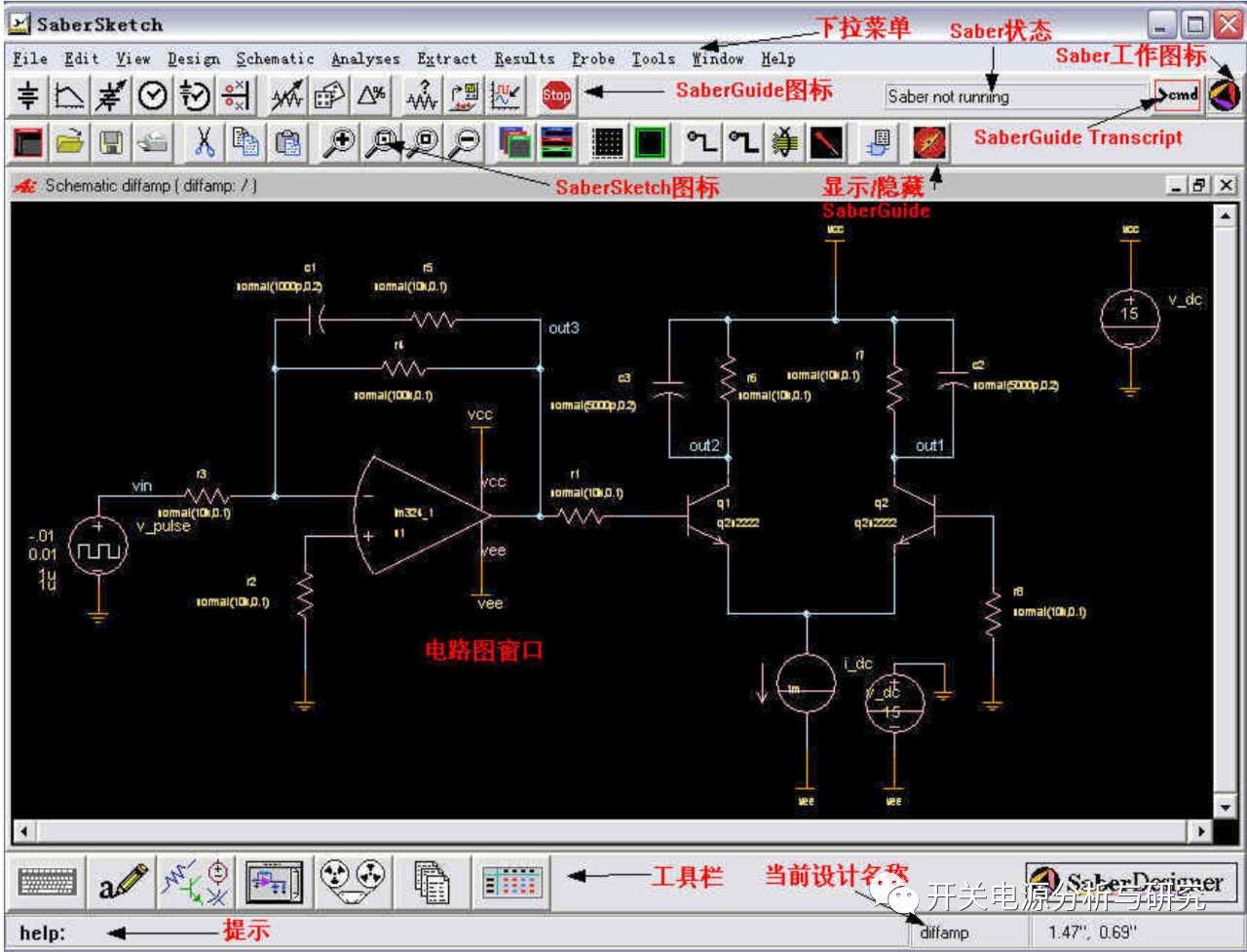Click the Saber work icon in the top corner
This screenshot has width=1247, height=952.
(1225, 95)
